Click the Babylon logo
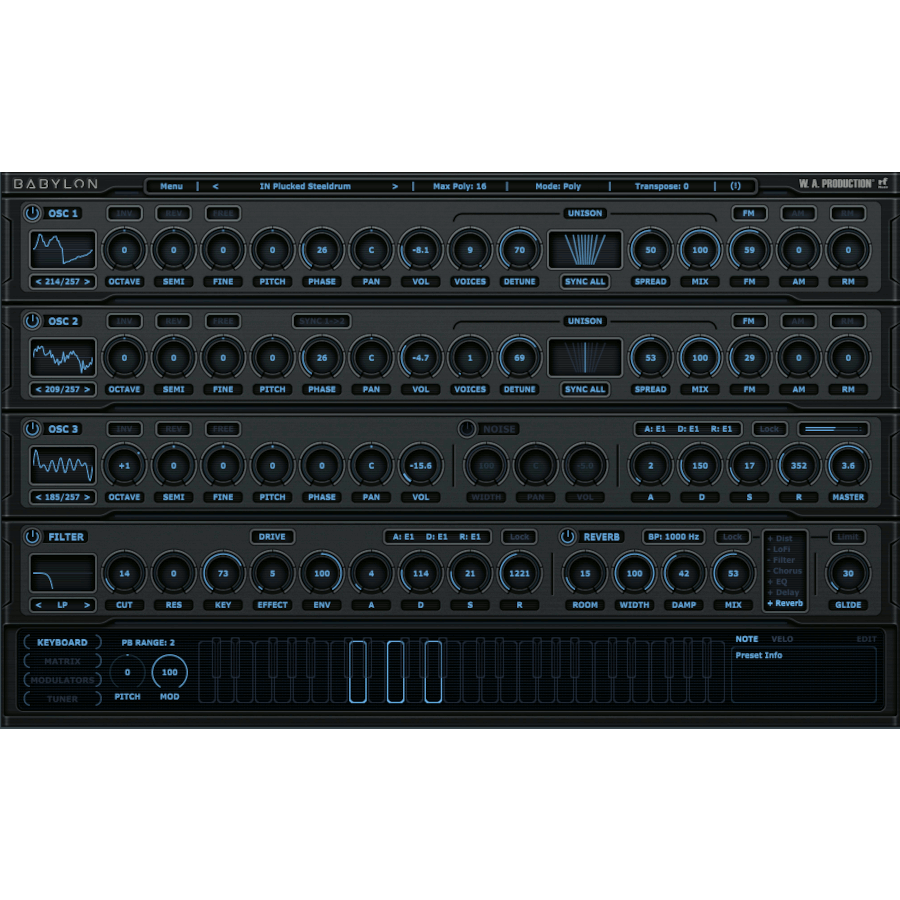900x900 pixels. coord(56,184)
